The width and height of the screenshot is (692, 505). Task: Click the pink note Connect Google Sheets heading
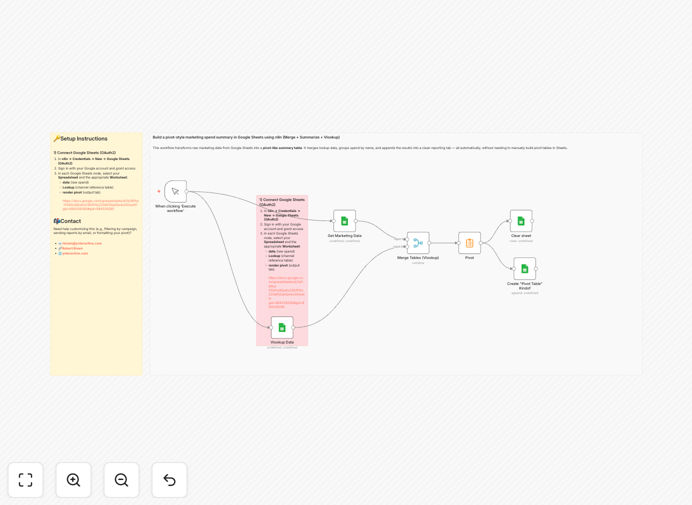click(282, 202)
